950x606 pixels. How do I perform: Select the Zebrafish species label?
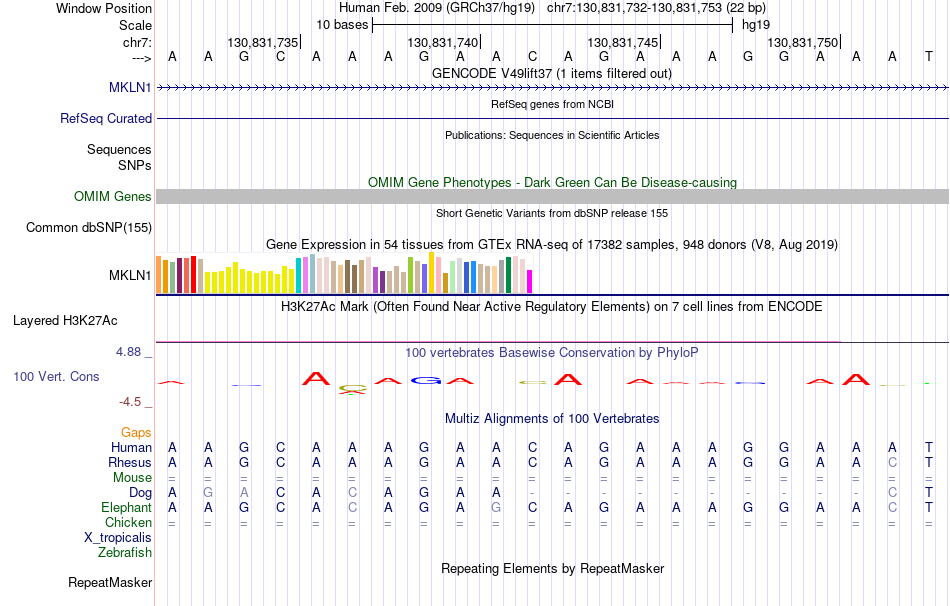tap(125, 553)
